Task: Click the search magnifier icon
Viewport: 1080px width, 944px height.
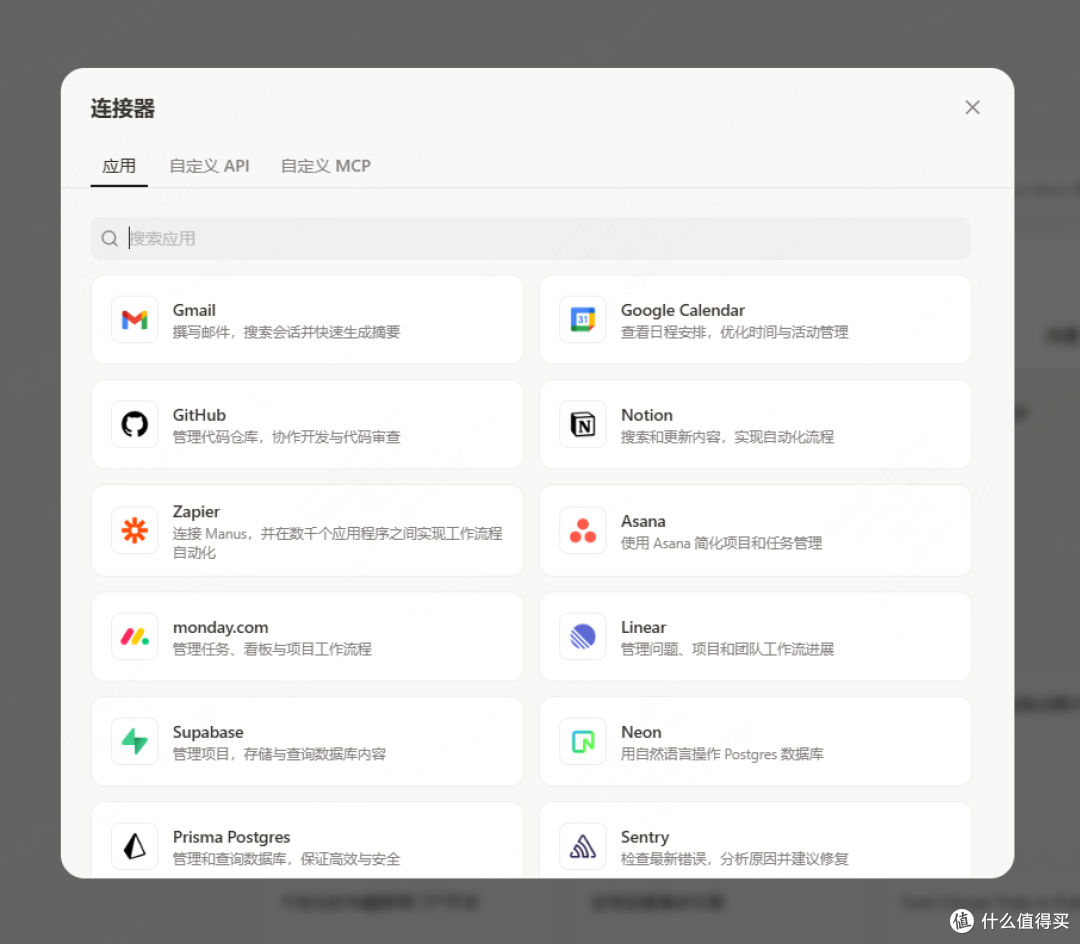Action: pyautogui.click(x=110, y=238)
